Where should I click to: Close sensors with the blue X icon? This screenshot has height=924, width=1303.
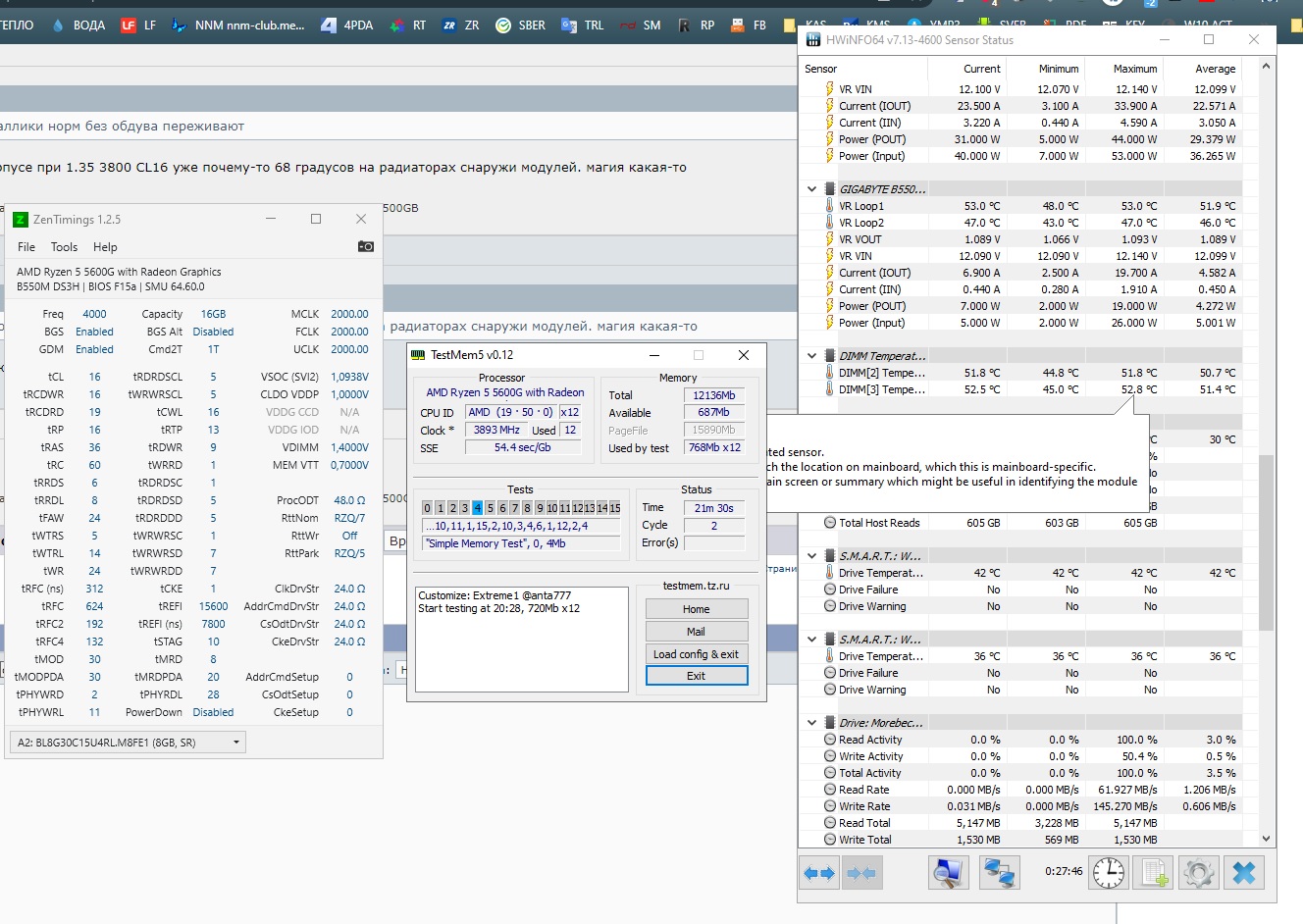[x=1244, y=873]
